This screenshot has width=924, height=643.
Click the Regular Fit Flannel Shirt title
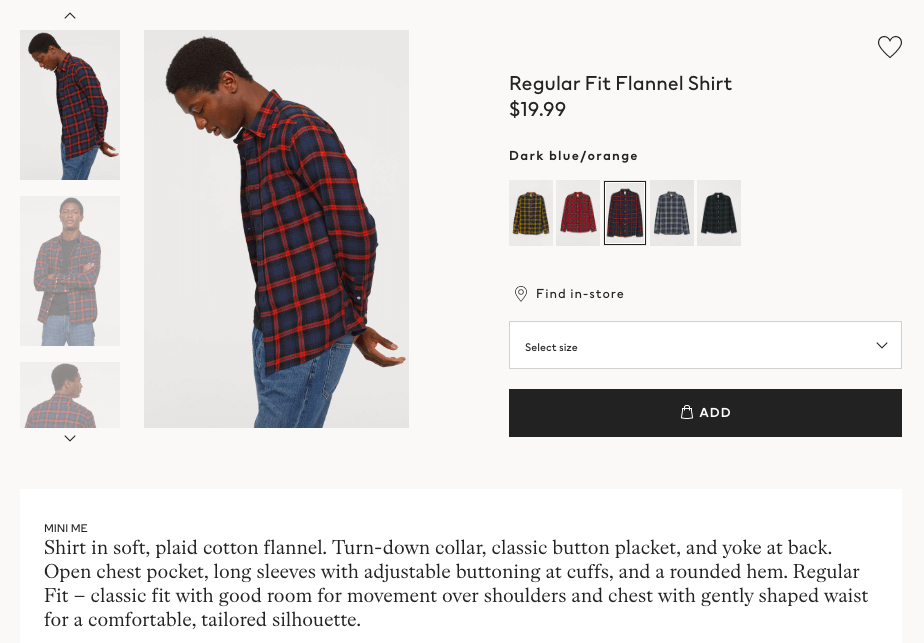pyautogui.click(x=620, y=84)
